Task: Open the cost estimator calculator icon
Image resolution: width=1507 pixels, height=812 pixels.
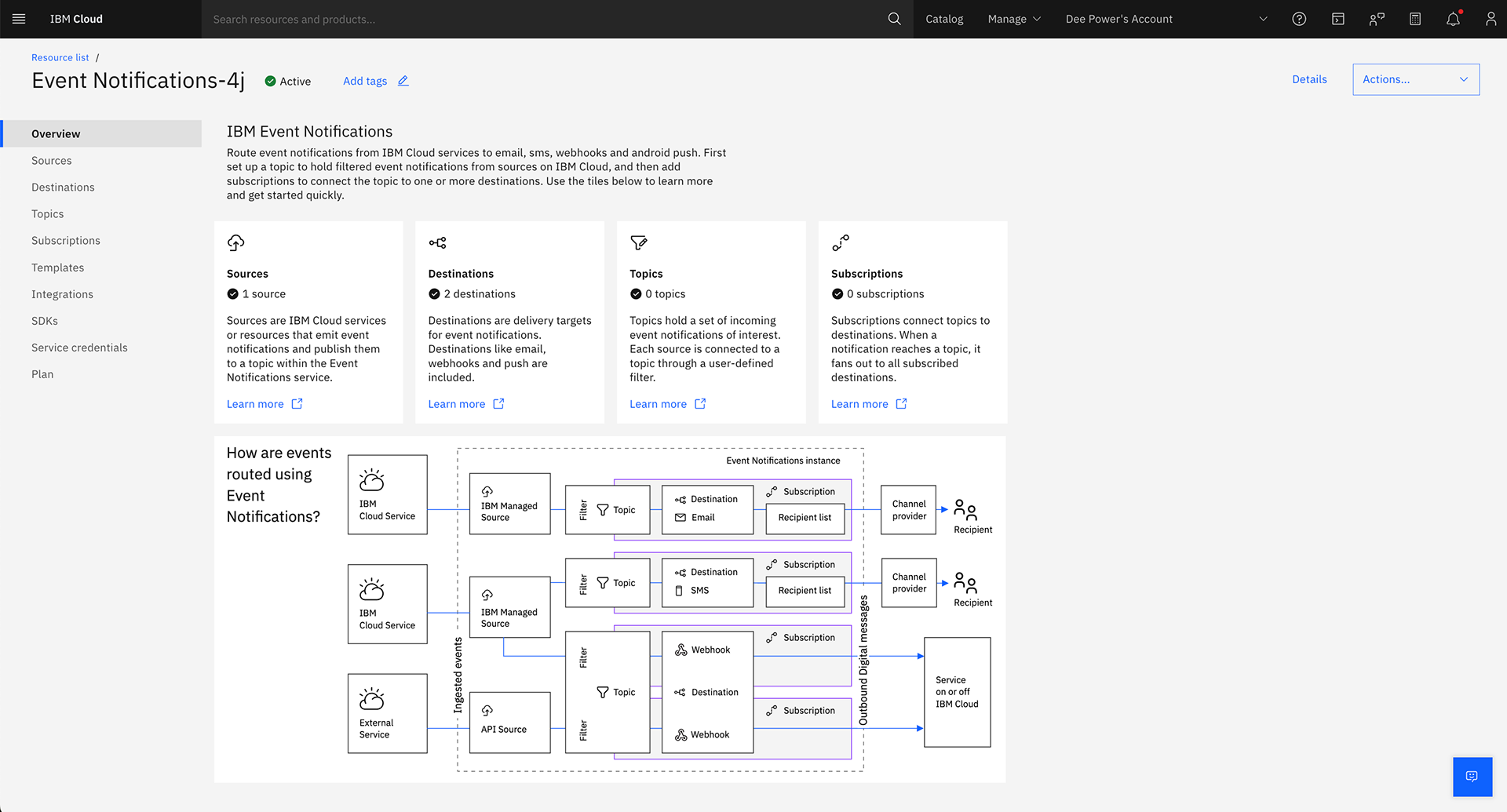Action: (x=1414, y=19)
